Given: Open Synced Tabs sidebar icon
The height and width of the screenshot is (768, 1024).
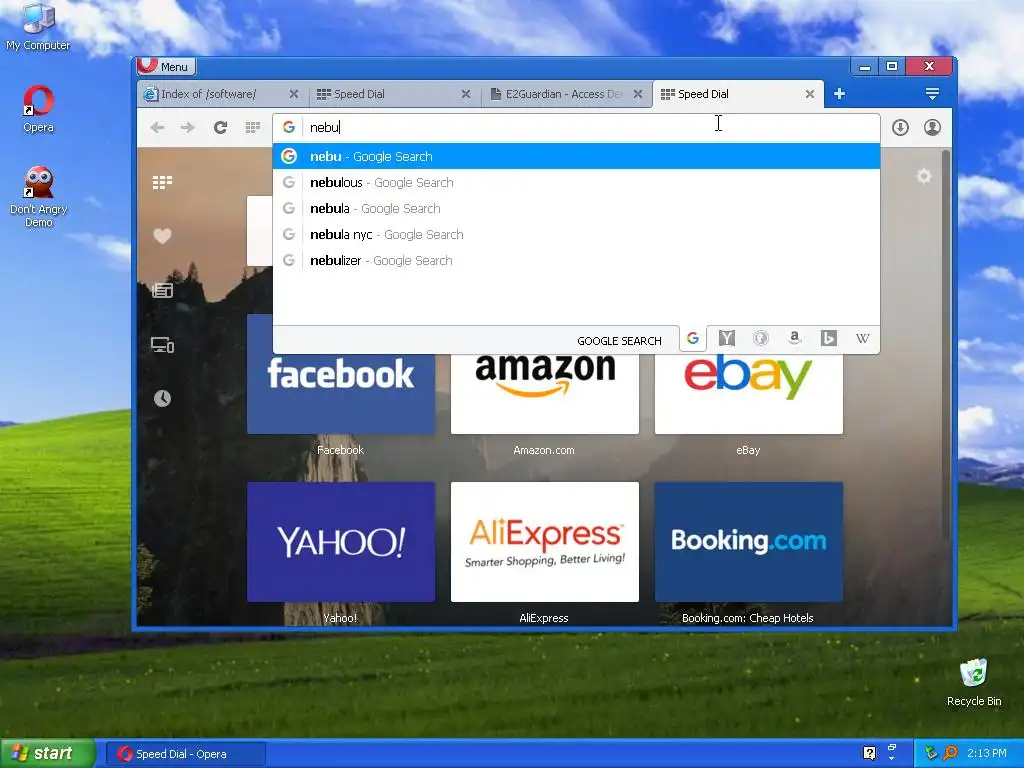Looking at the screenshot, I should point(162,344).
